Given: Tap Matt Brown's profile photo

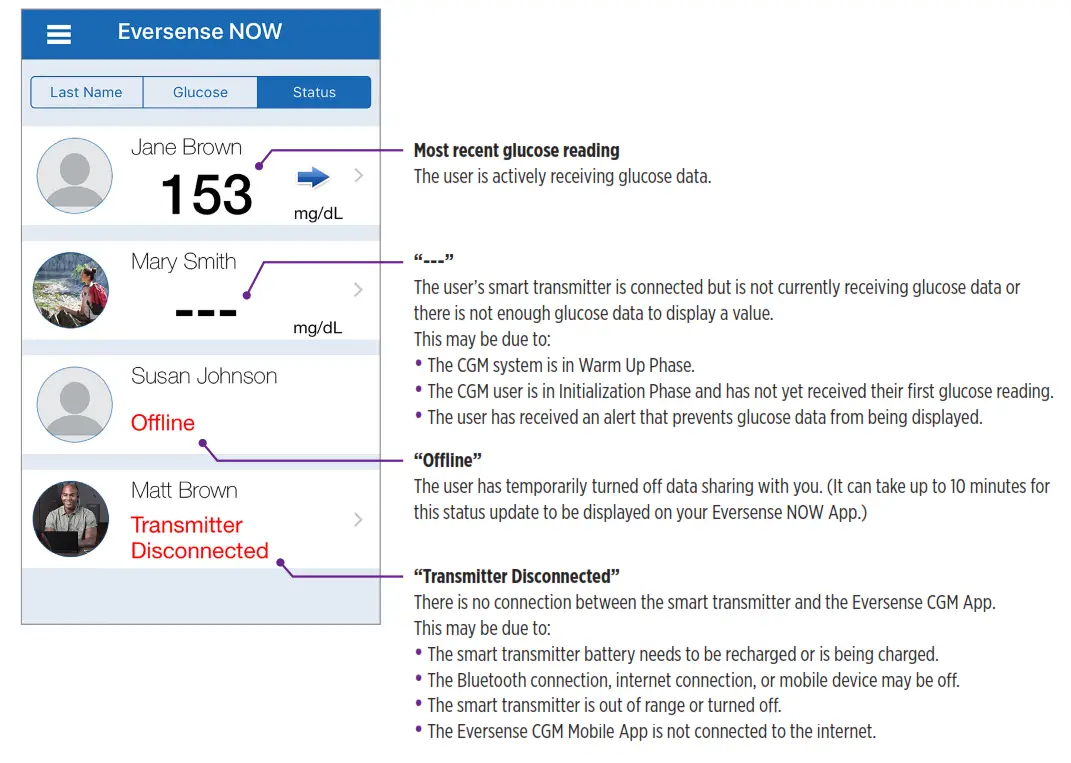Looking at the screenshot, I should (71, 520).
